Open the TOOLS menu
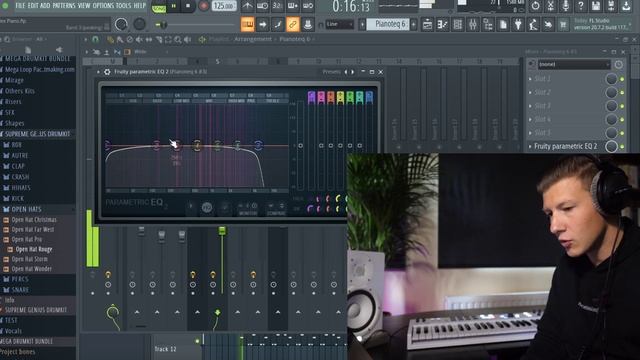 point(123,6)
